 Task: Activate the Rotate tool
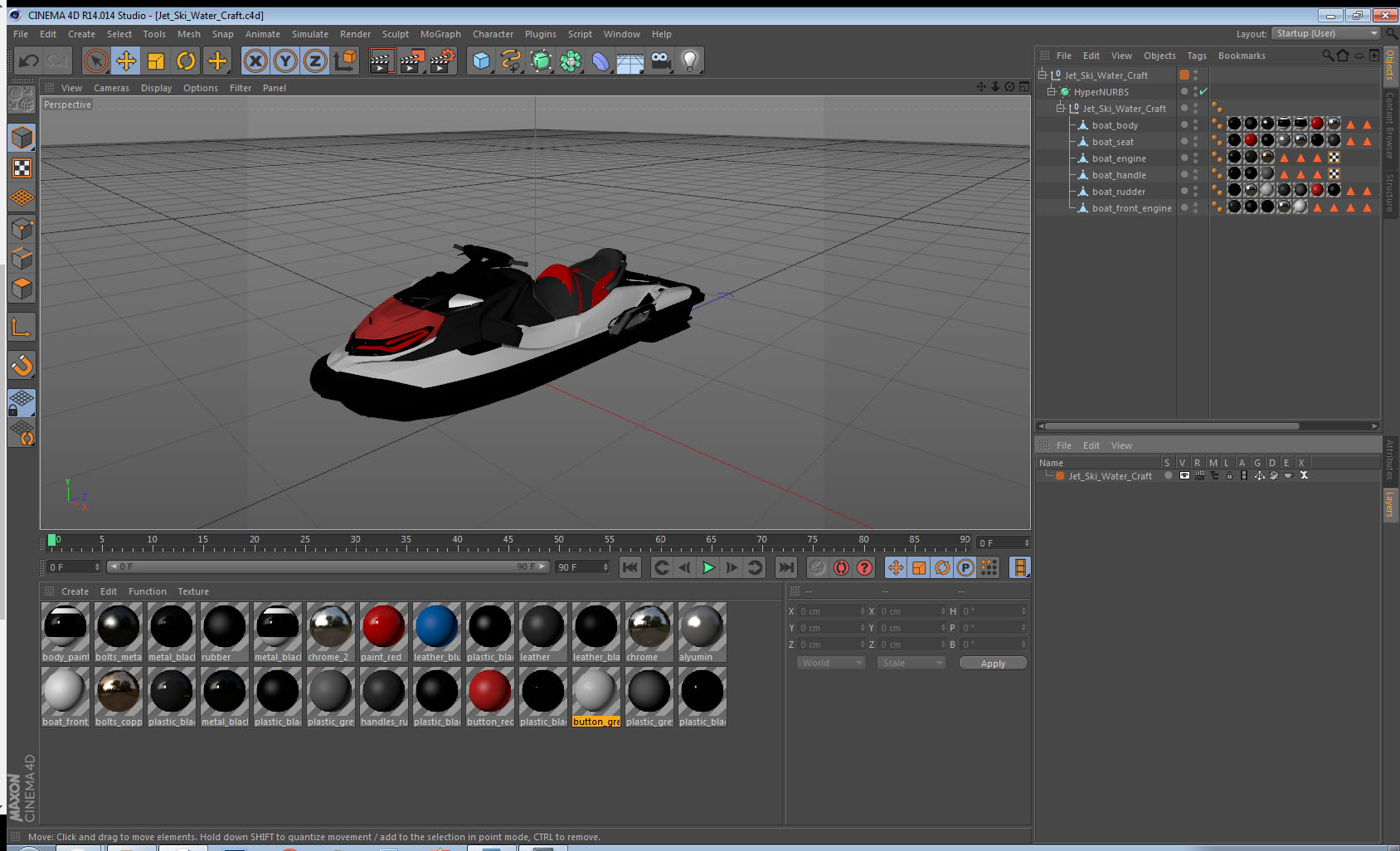click(186, 61)
